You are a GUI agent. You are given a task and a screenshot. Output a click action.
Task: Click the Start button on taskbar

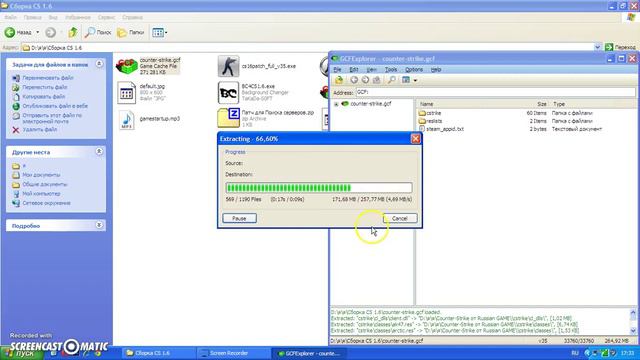tap(22, 353)
